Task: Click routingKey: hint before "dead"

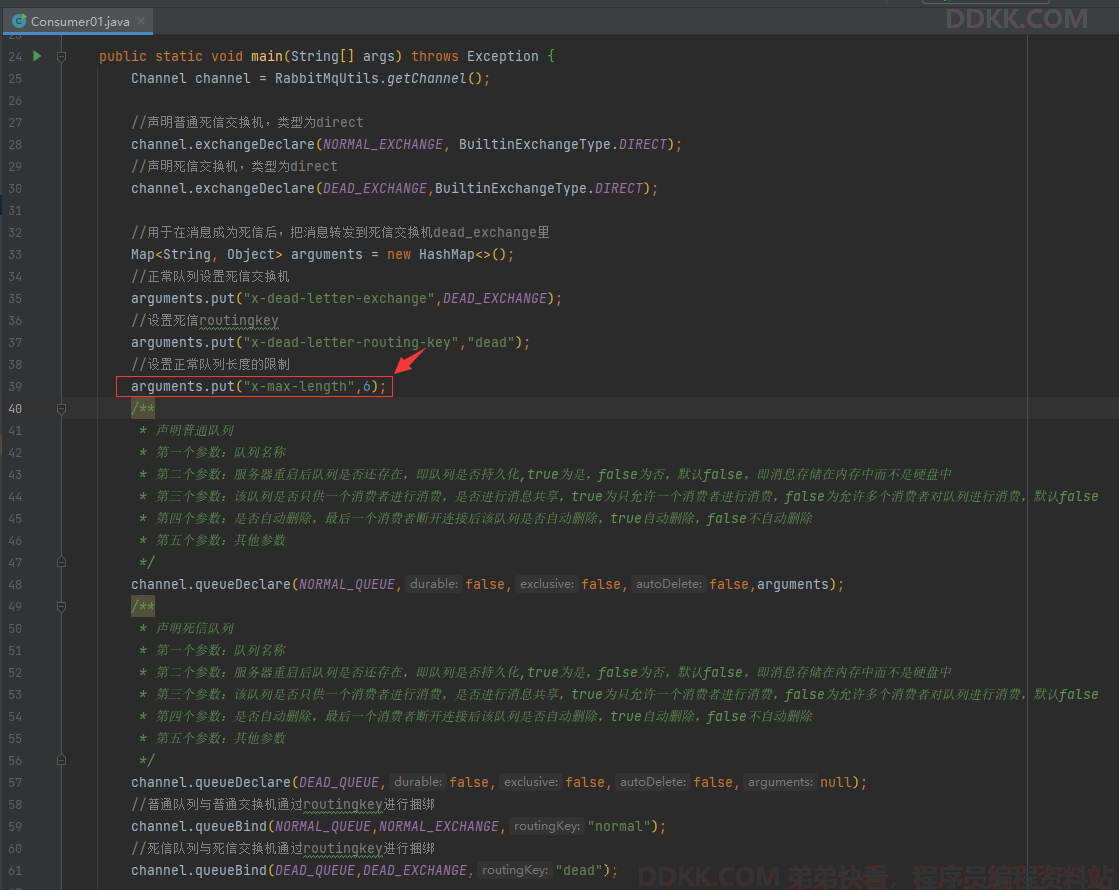Action: (x=515, y=870)
